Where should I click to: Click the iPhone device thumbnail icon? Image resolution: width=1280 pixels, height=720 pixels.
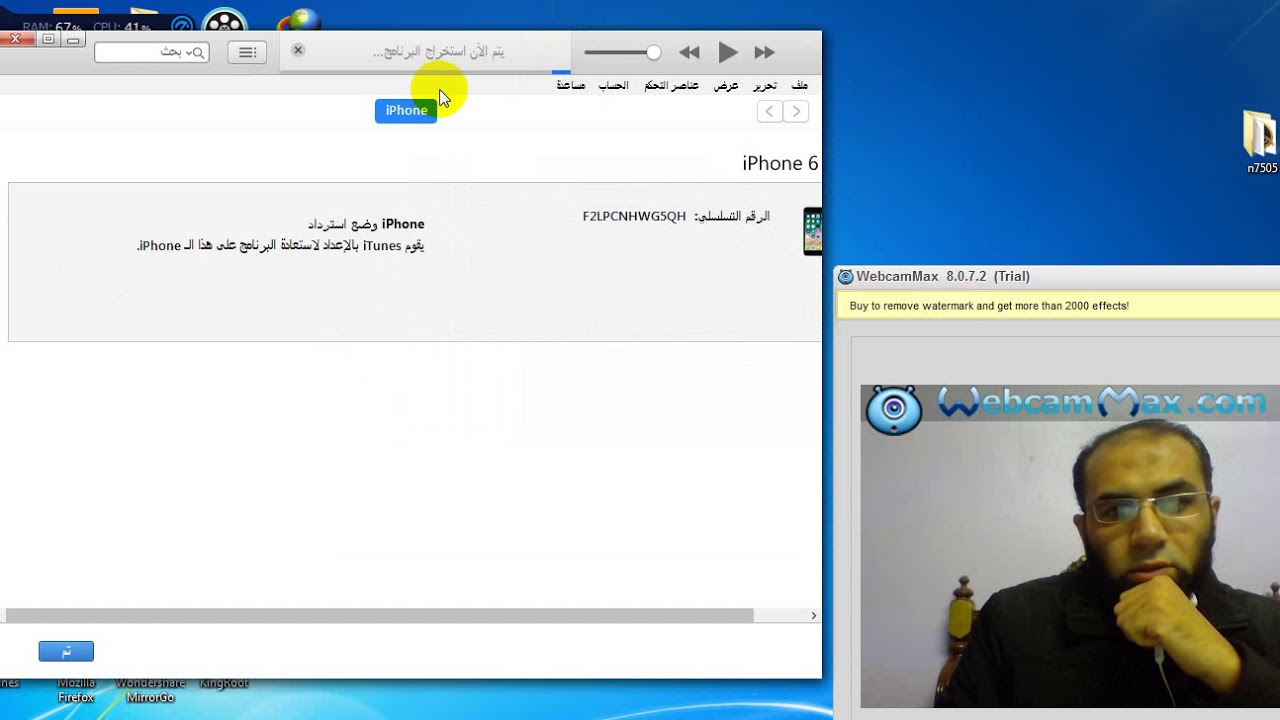(x=812, y=231)
